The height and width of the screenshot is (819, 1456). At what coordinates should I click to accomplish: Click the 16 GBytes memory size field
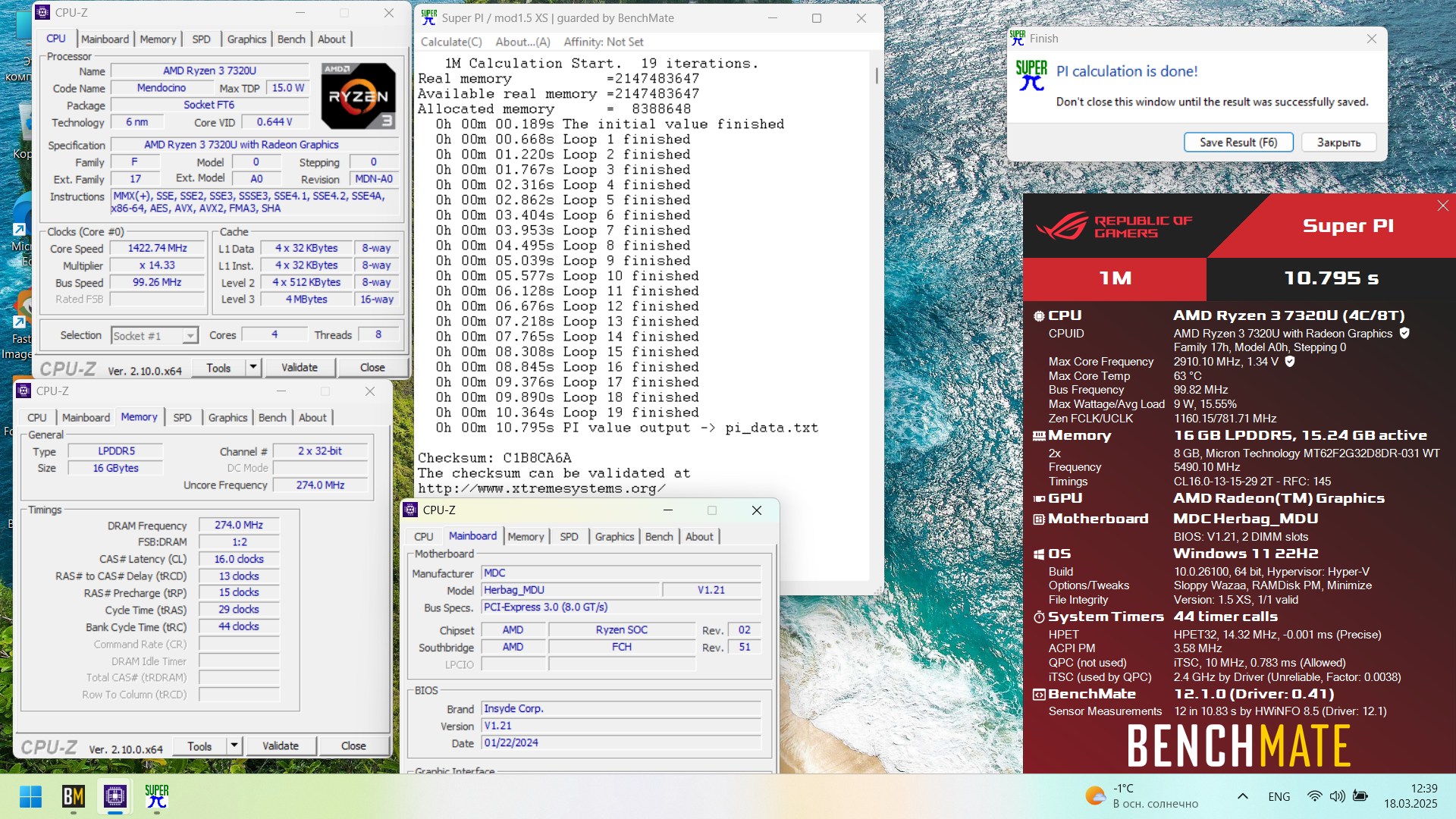click(x=116, y=468)
